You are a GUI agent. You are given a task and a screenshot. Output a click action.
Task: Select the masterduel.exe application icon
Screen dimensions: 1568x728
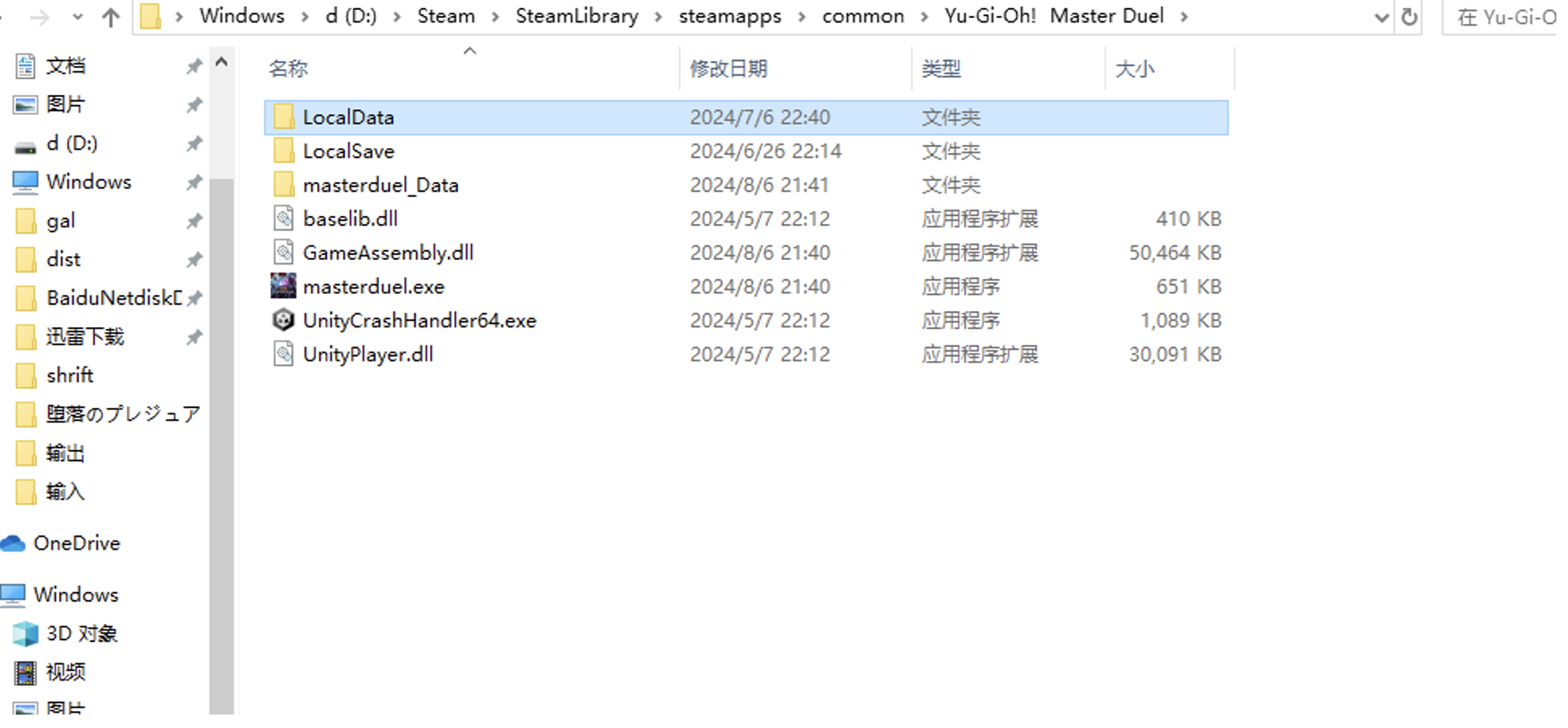[283, 286]
